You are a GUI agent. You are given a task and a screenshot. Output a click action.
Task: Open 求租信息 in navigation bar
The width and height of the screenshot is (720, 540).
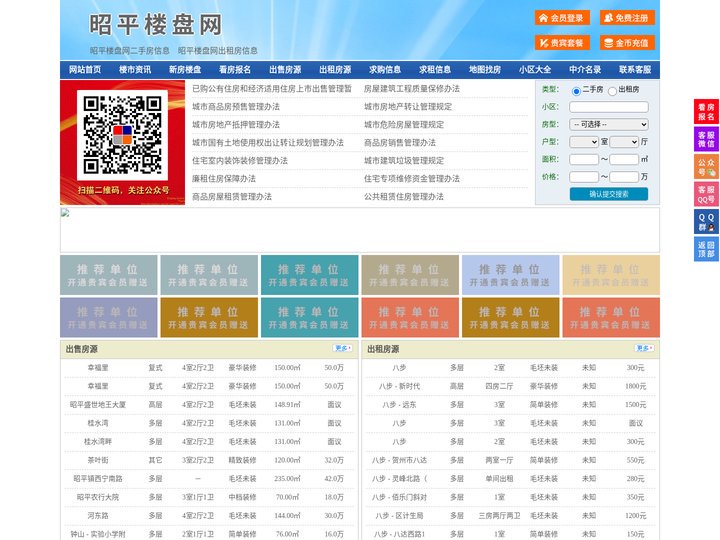435,70
